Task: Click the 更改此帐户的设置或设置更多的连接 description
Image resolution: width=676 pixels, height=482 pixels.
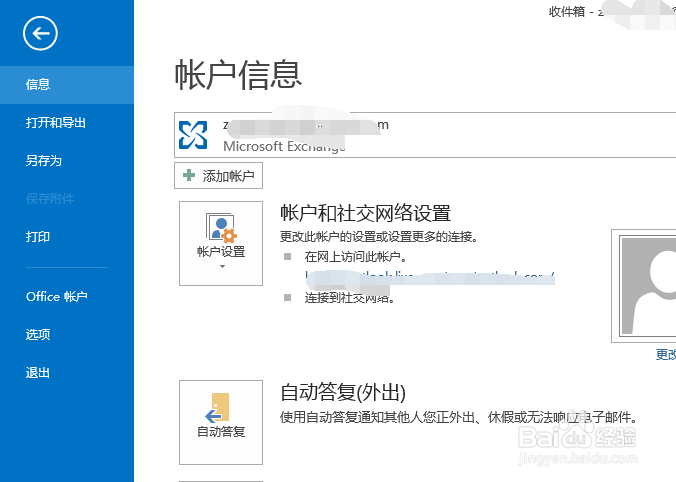Action: point(379,237)
